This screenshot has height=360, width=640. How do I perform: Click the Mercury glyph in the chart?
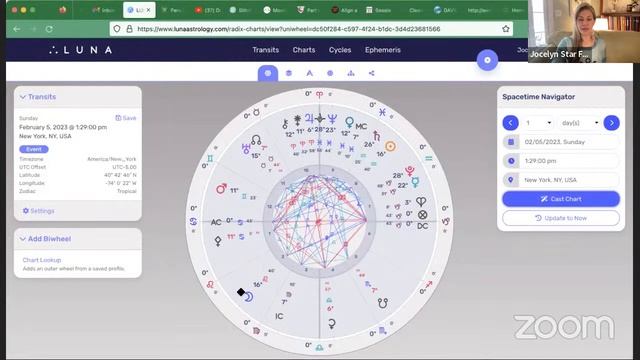(415, 182)
